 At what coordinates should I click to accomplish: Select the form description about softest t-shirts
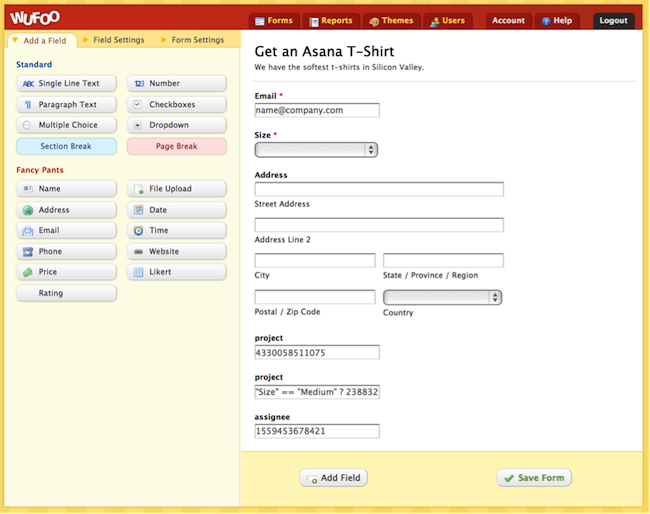coord(339,67)
